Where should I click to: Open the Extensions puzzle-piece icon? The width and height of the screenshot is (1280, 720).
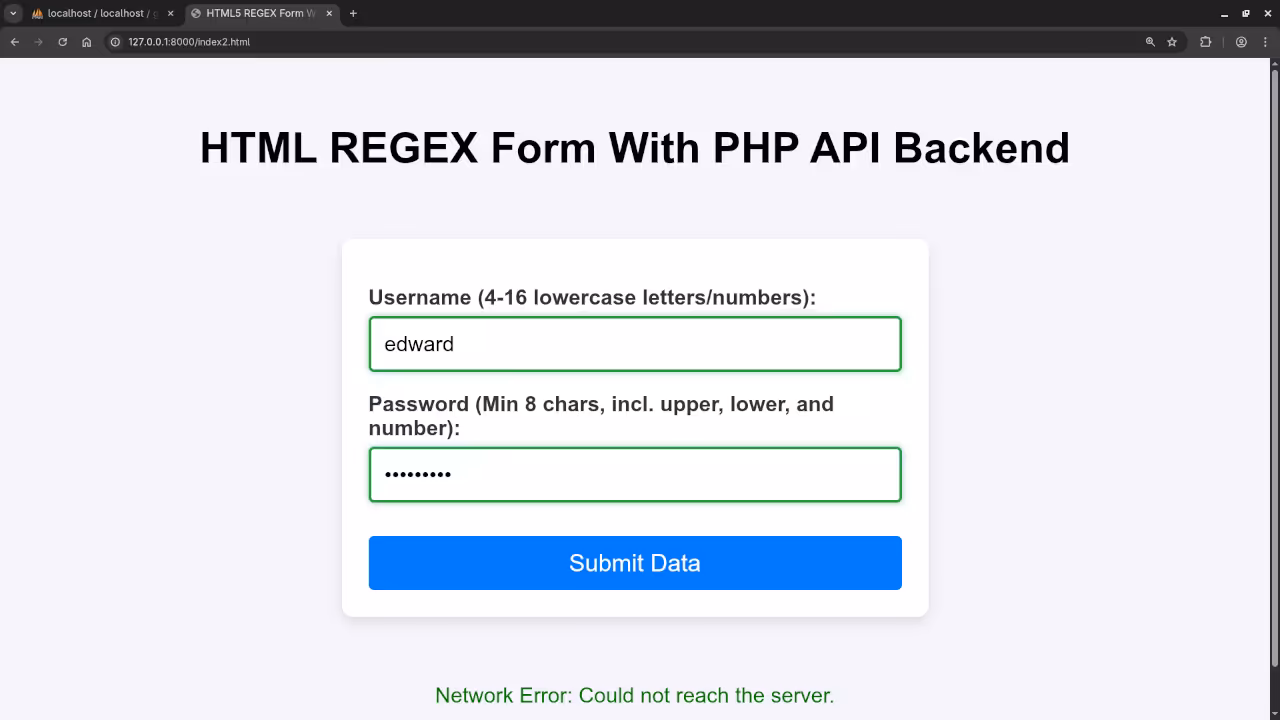[1205, 42]
